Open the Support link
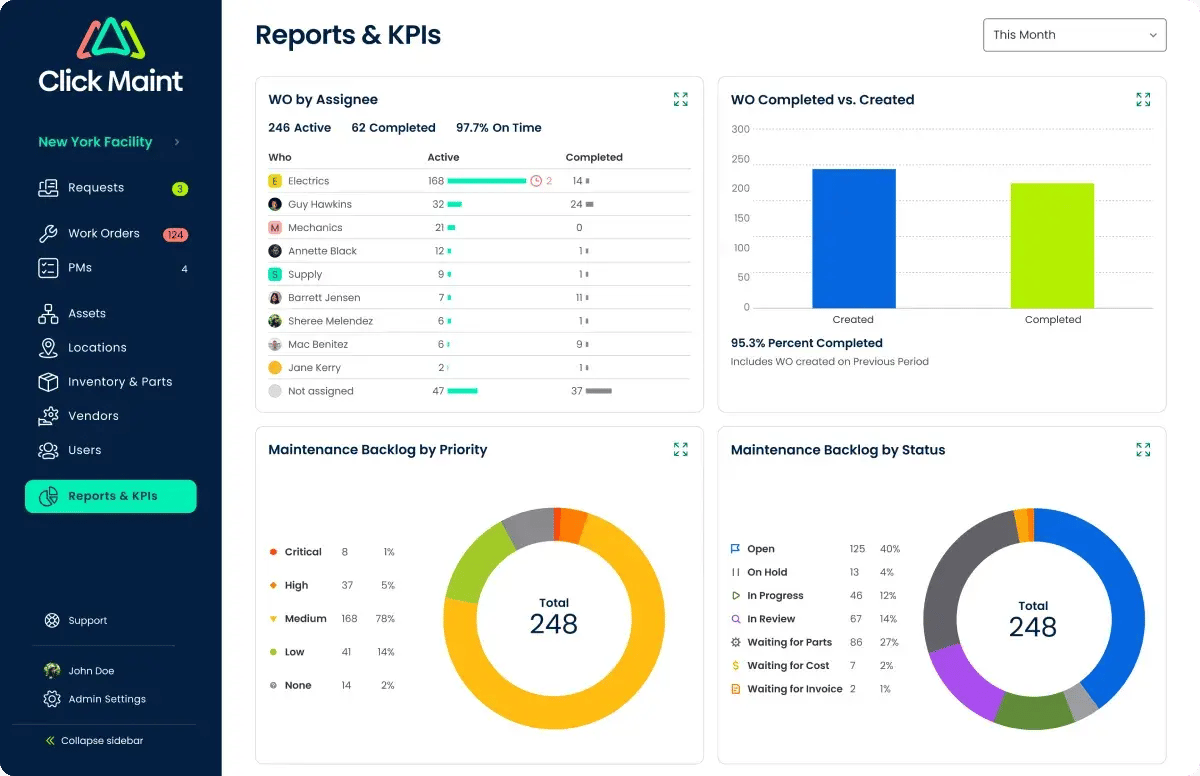1200x776 pixels. tap(87, 621)
